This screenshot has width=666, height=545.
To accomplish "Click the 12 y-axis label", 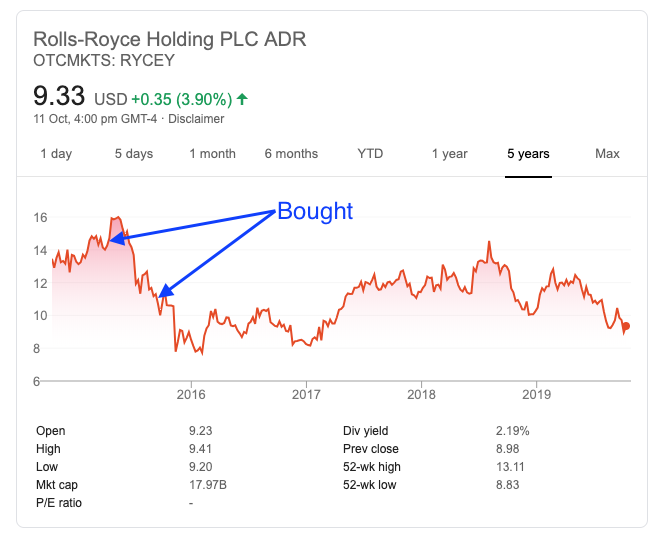I will pos(40,283).
